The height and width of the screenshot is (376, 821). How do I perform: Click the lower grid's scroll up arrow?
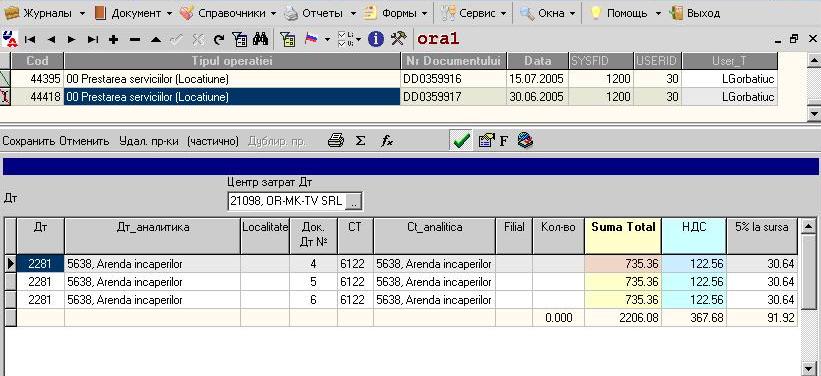click(x=808, y=226)
